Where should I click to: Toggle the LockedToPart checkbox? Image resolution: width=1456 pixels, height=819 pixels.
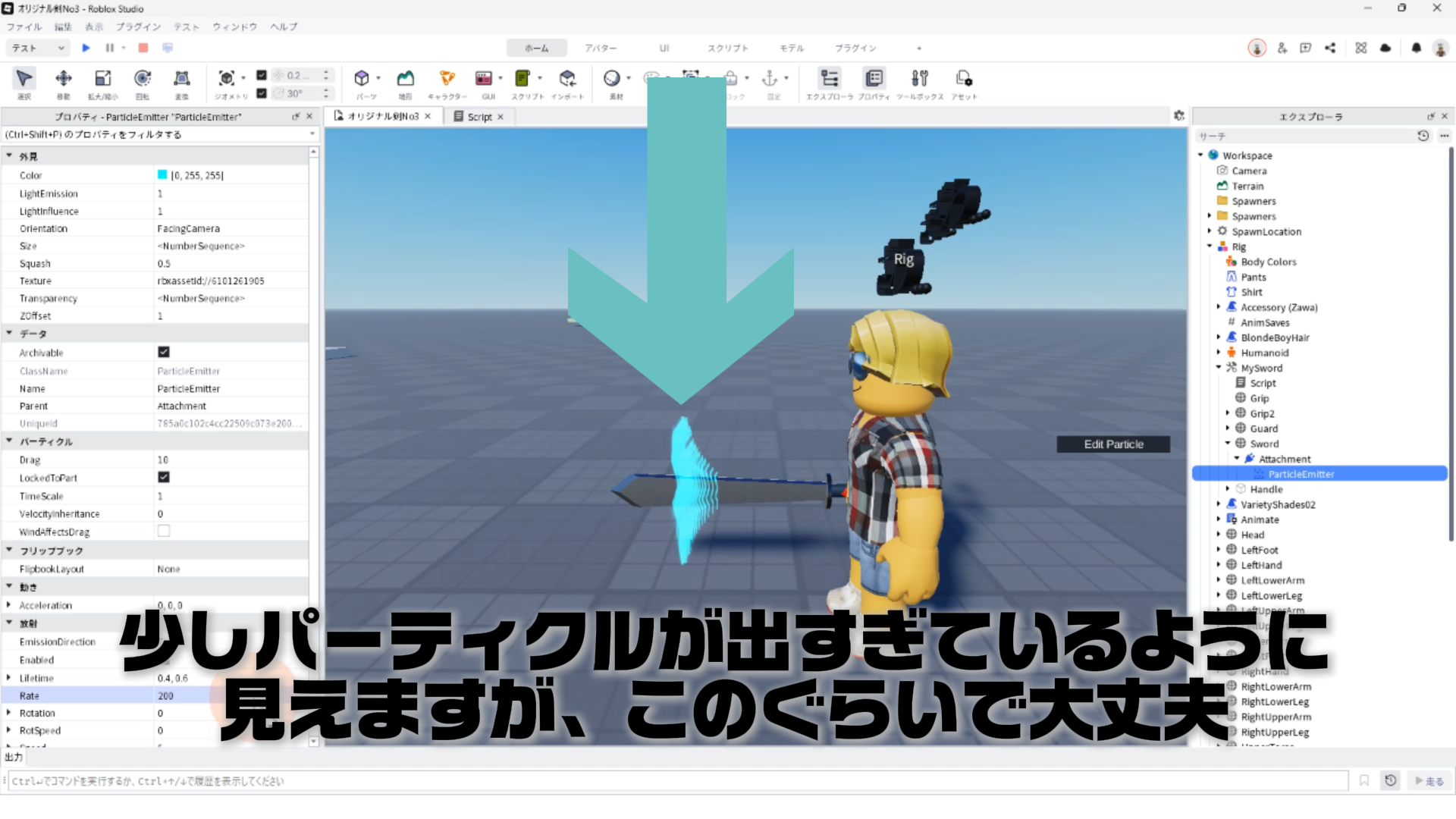click(x=163, y=477)
